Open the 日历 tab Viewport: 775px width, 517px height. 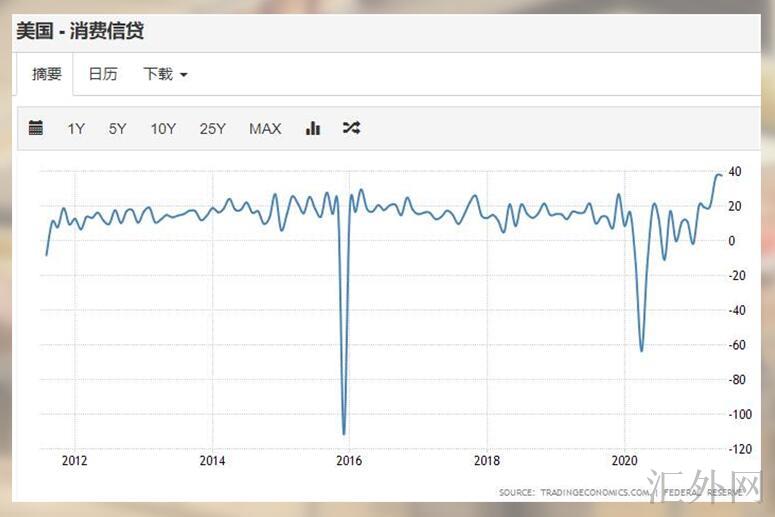(x=103, y=74)
